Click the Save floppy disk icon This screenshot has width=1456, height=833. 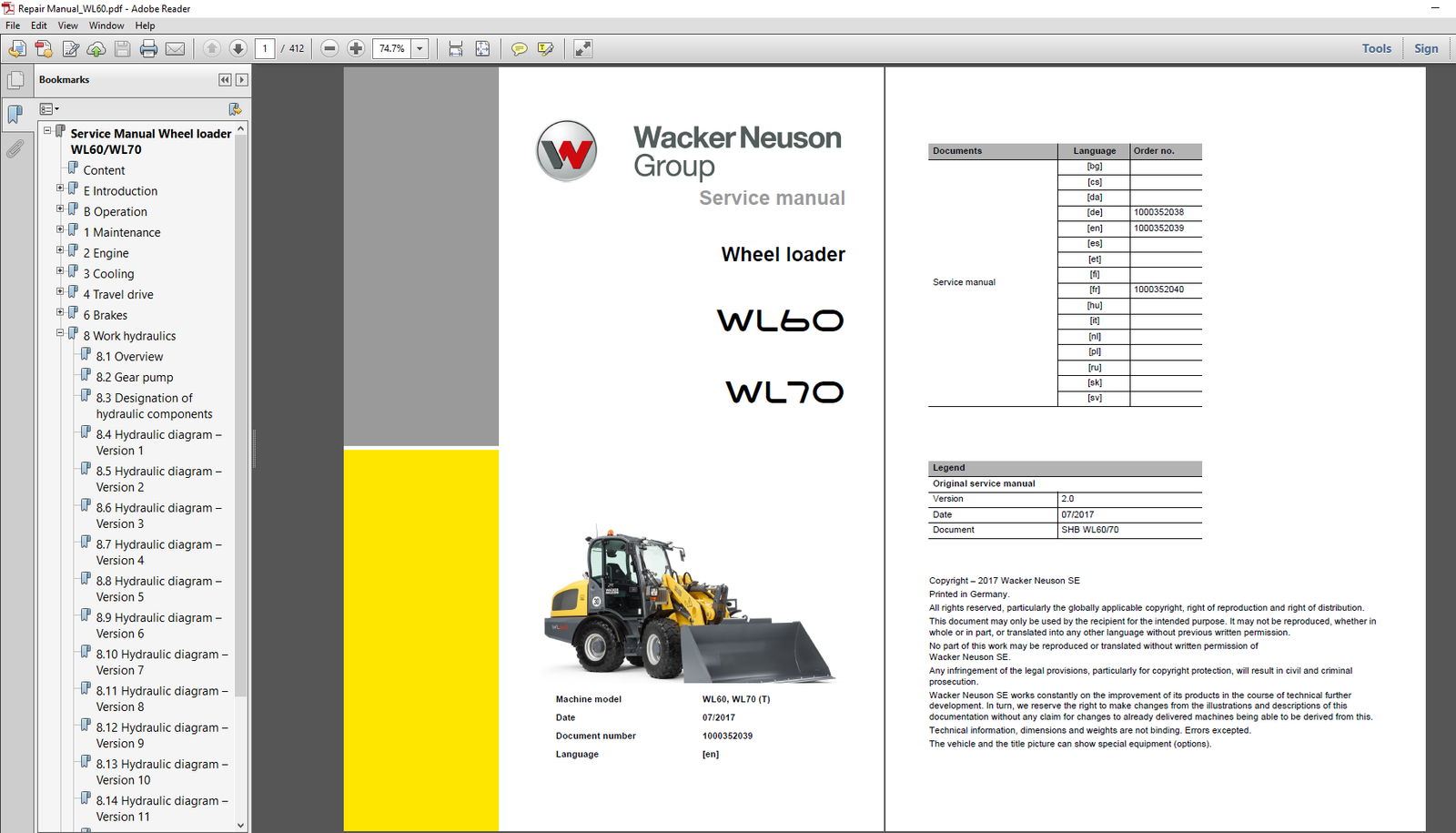click(x=122, y=48)
